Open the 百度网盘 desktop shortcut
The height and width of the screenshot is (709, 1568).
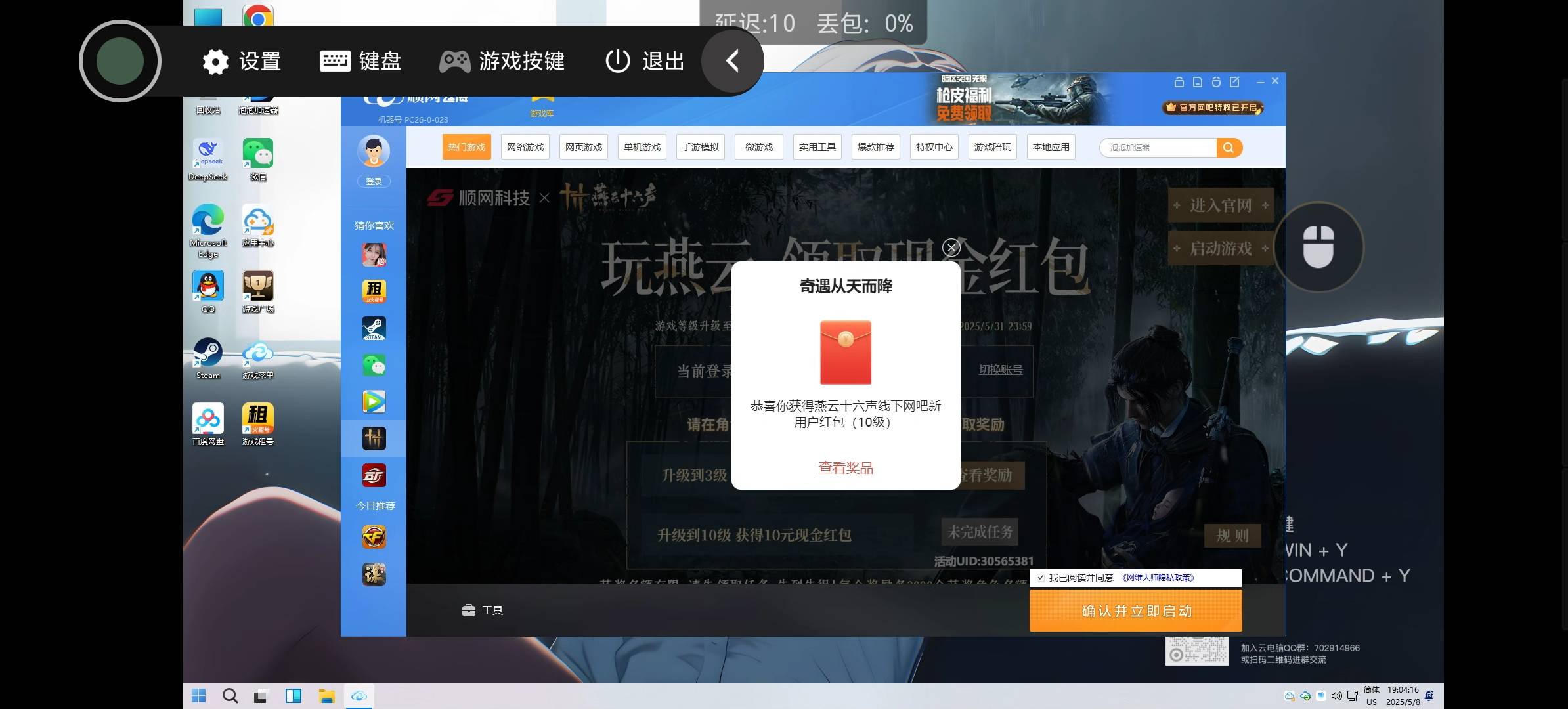207,424
